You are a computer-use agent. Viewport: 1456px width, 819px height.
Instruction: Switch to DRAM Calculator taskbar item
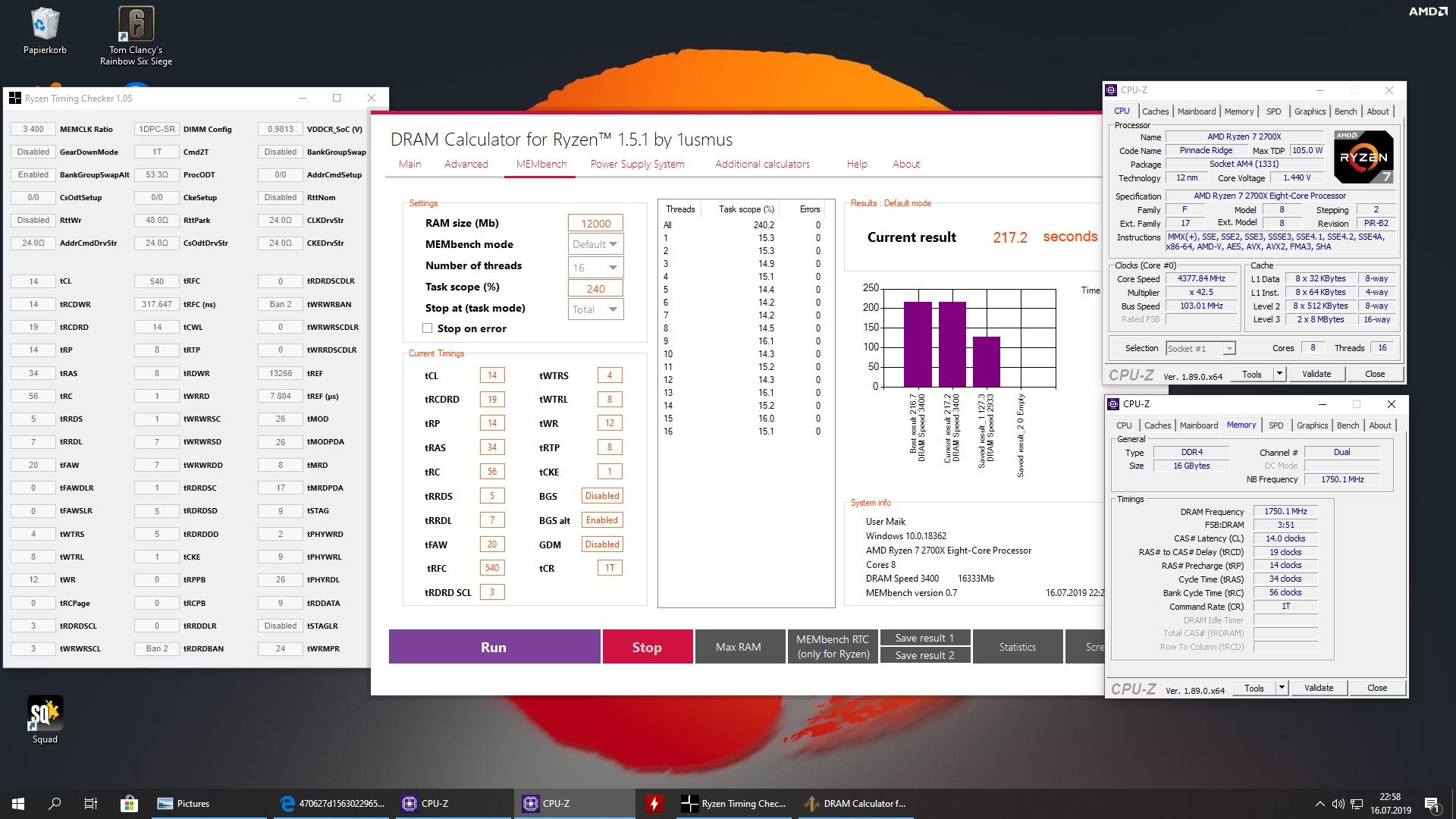coord(855,804)
